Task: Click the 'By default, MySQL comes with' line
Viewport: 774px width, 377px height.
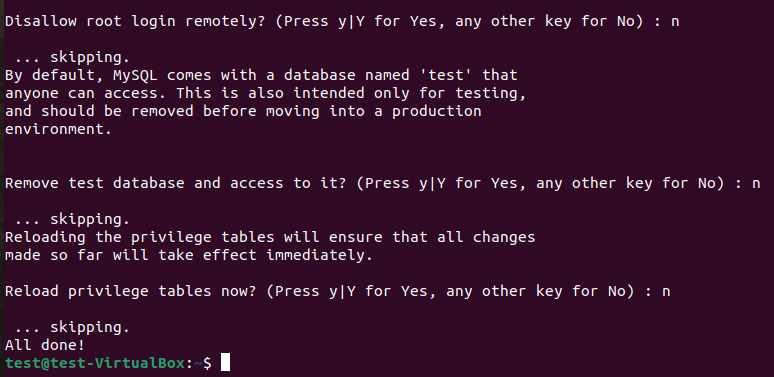Action: coord(261,75)
